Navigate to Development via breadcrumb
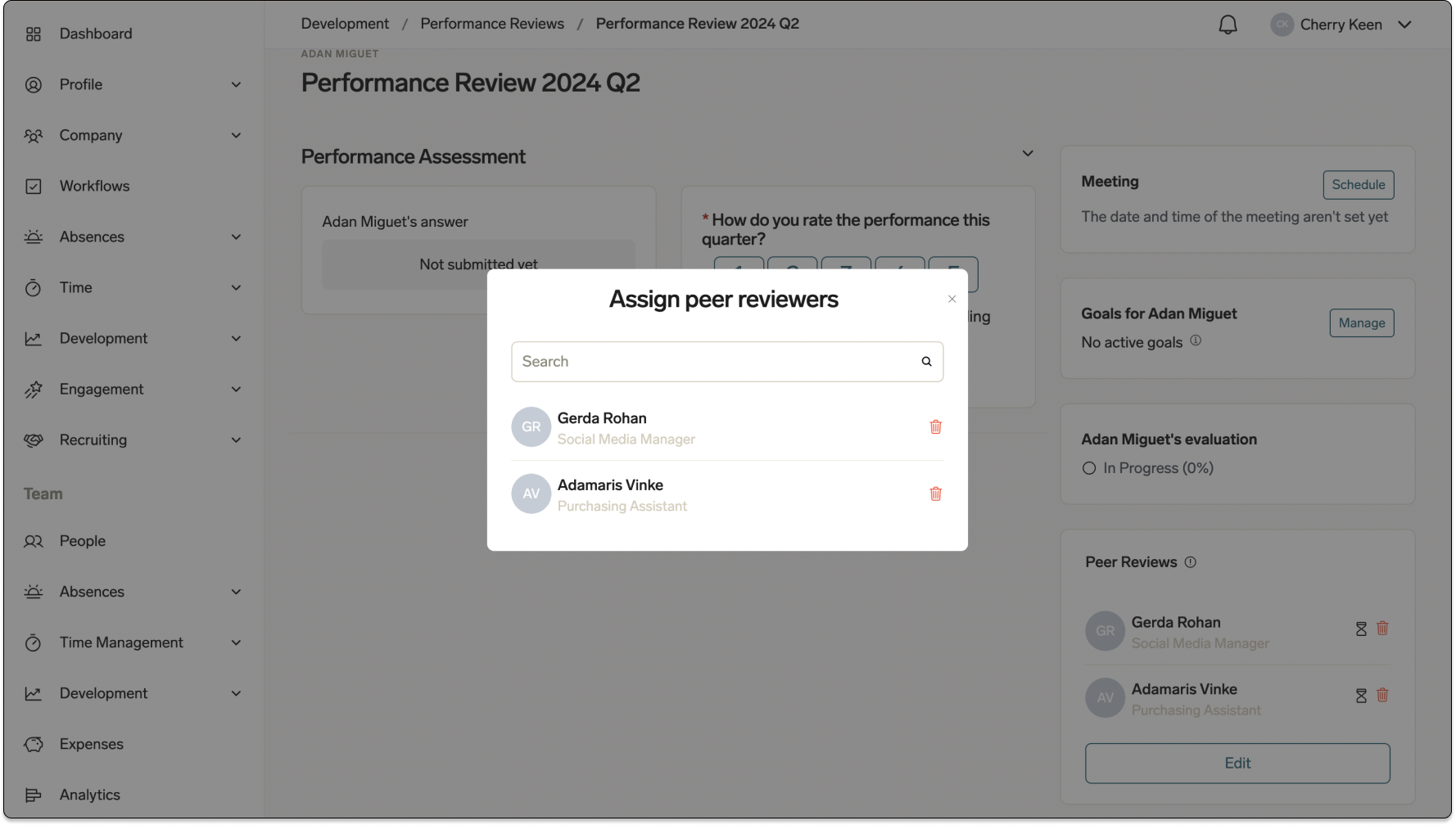The image size is (1456, 825). coord(344,24)
